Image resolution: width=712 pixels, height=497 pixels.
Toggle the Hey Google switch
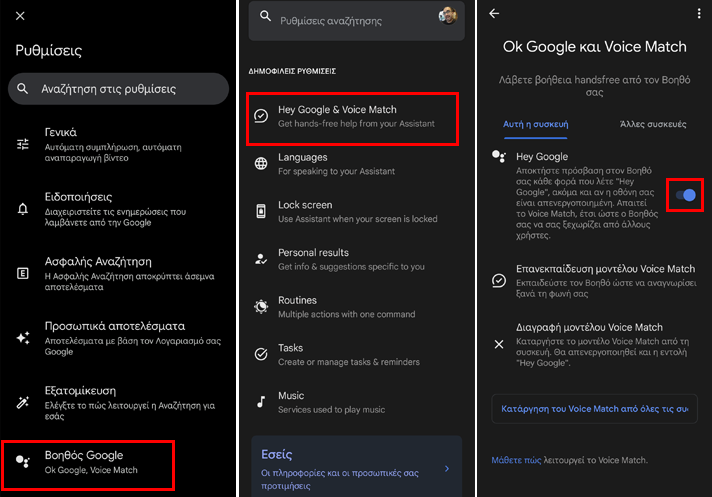[x=685, y=195]
